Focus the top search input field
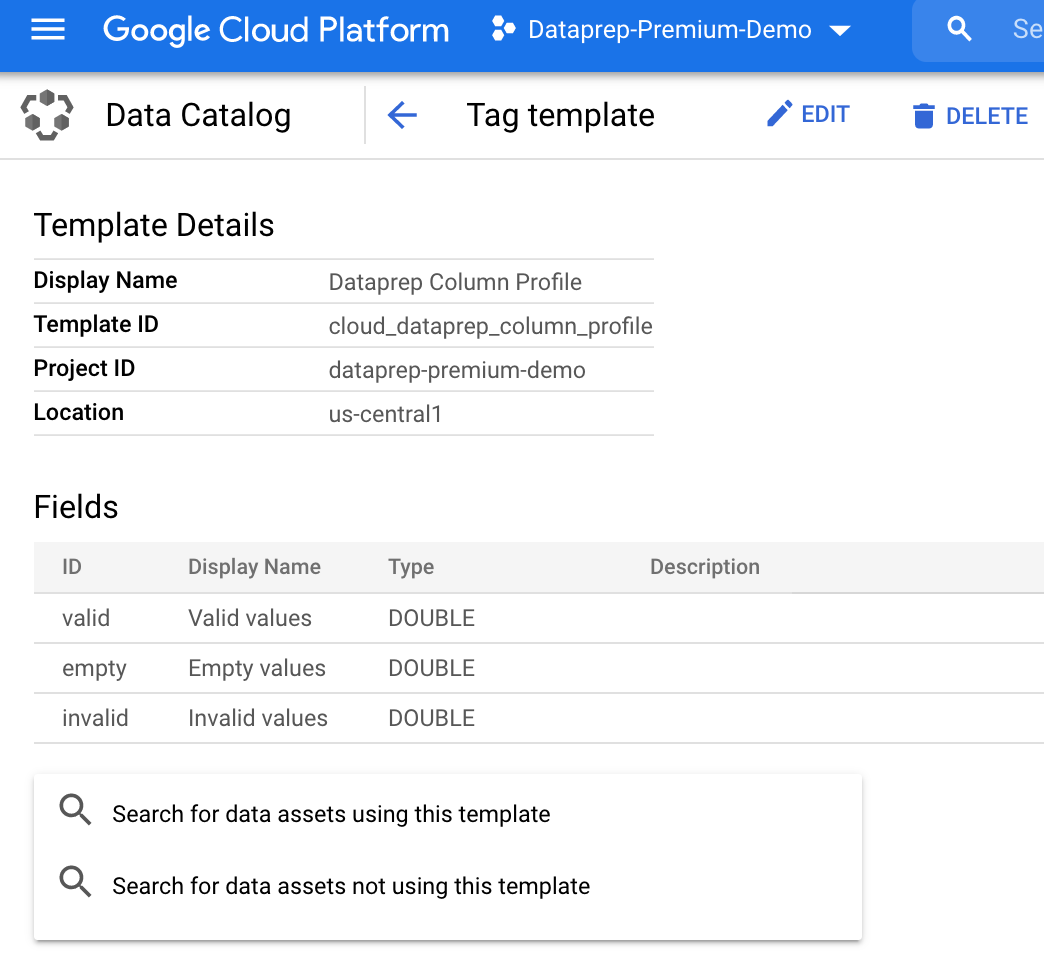The width and height of the screenshot is (1044, 956). pyautogui.click(x=978, y=31)
